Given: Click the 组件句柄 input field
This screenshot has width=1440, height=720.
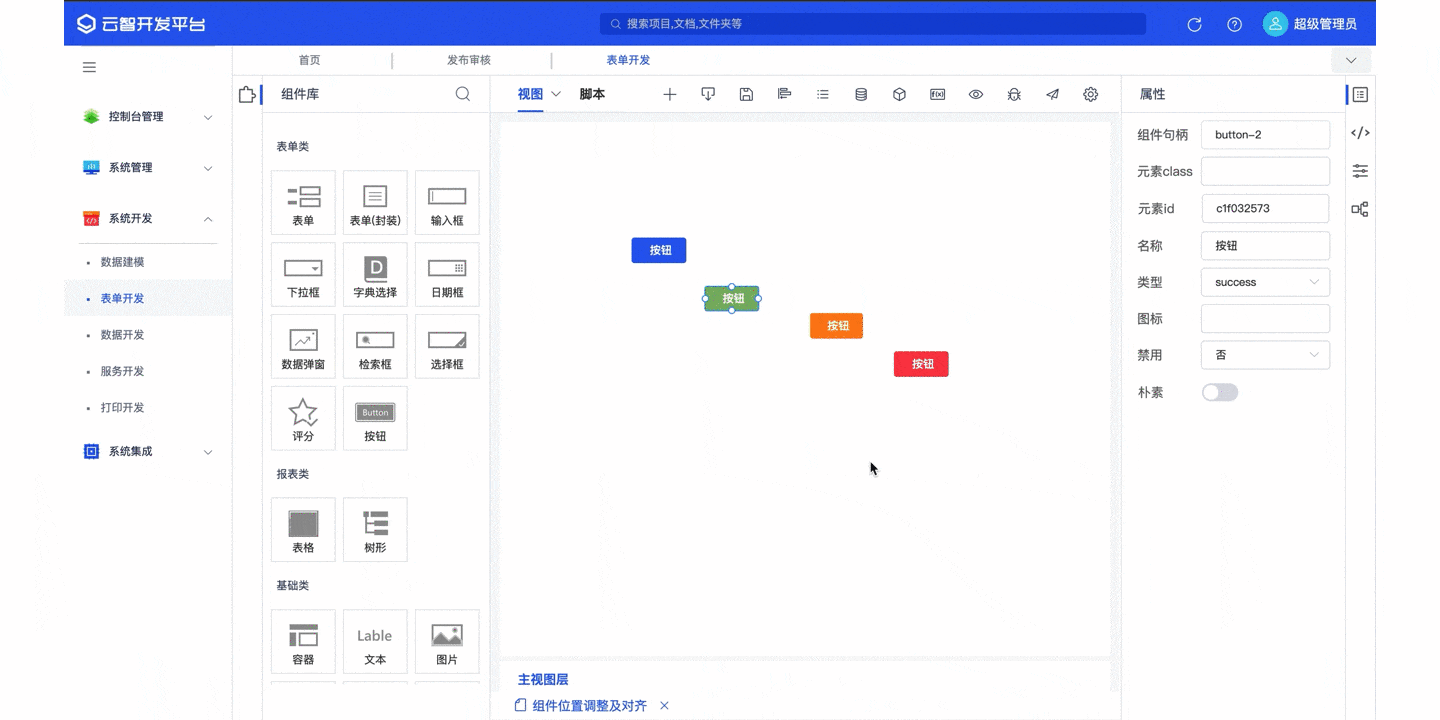Looking at the screenshot, I should pos(1266,135).
